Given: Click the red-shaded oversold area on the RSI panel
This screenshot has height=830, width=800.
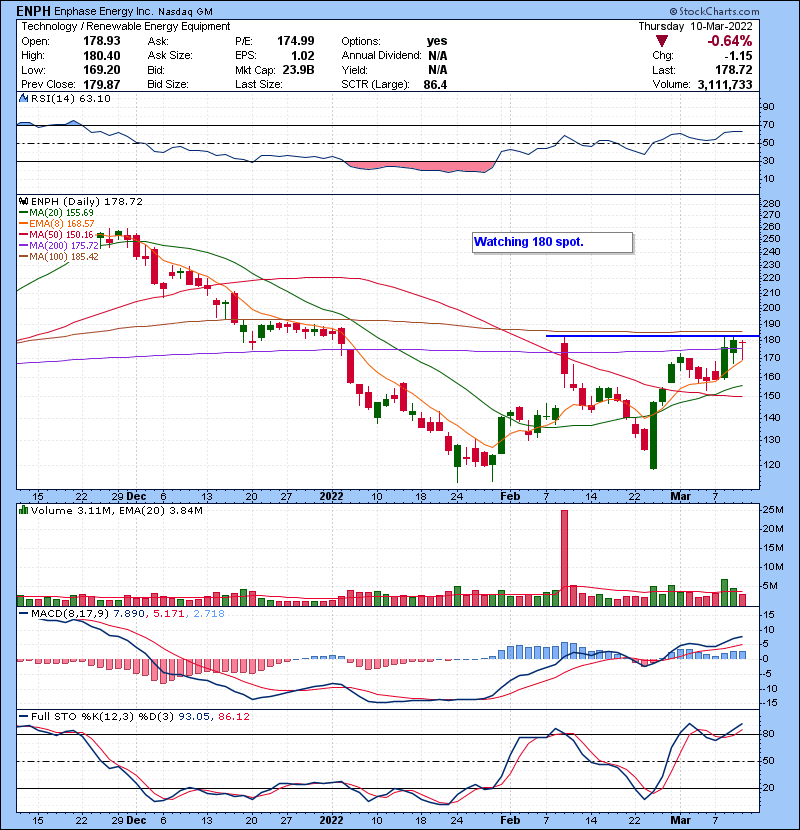Looking at the screenshot, I should click(419, 167).
